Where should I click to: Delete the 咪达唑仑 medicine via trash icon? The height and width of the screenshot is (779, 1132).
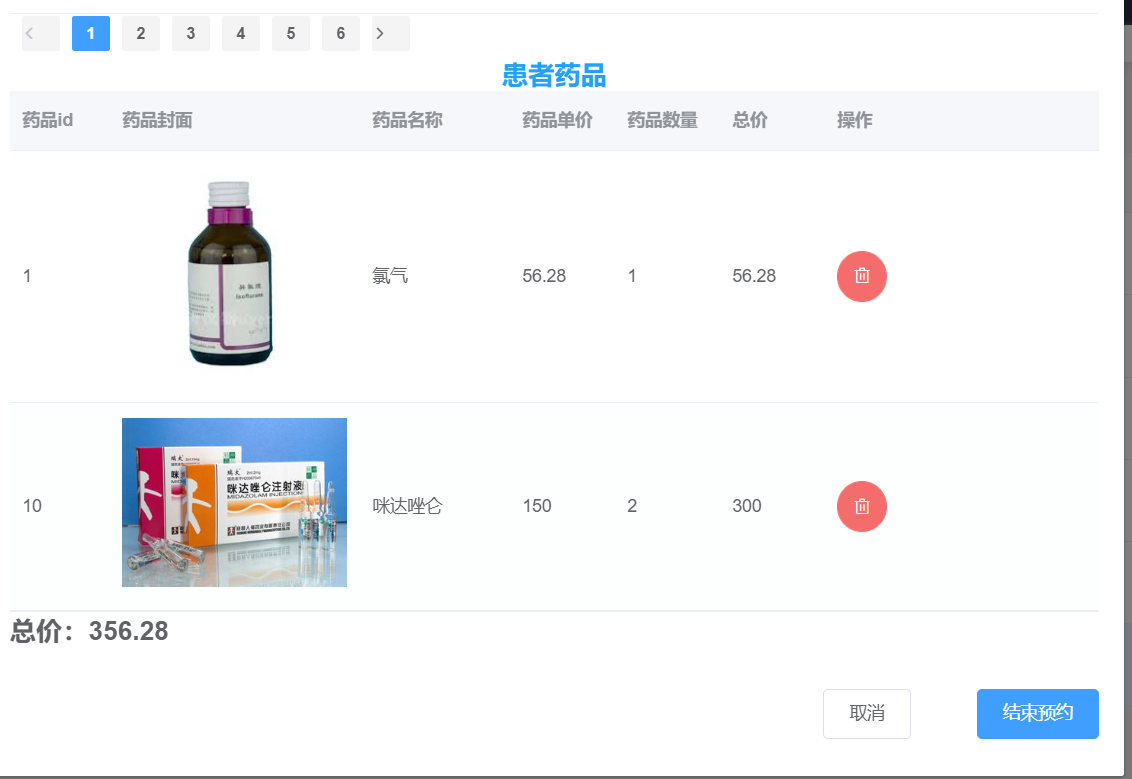861,506
